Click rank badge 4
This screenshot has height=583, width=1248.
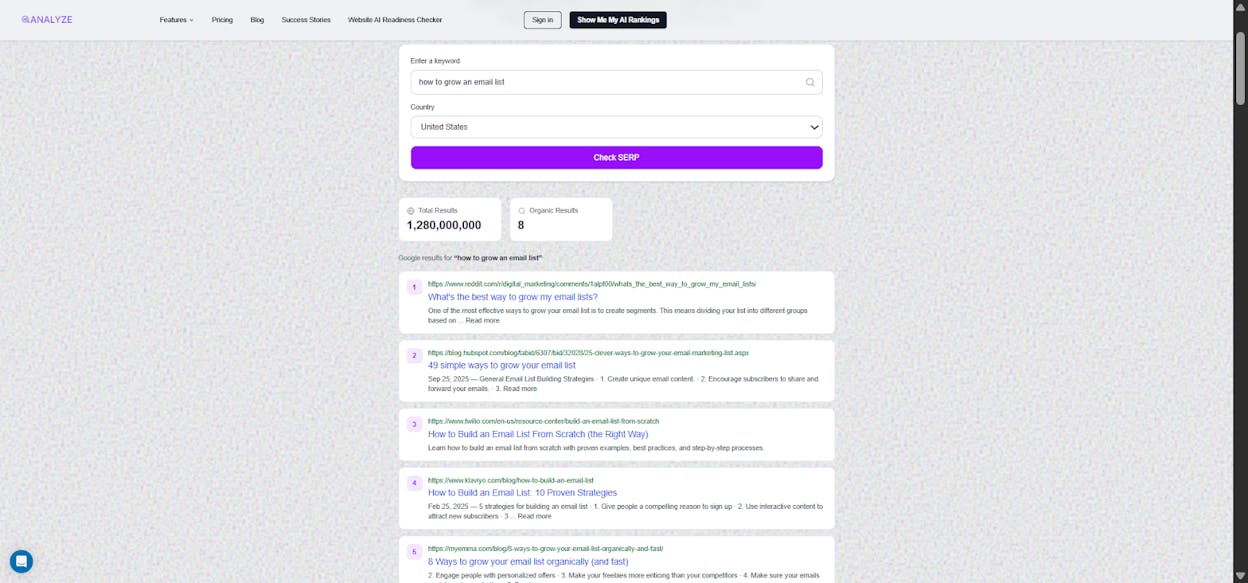tap(414, 483)
